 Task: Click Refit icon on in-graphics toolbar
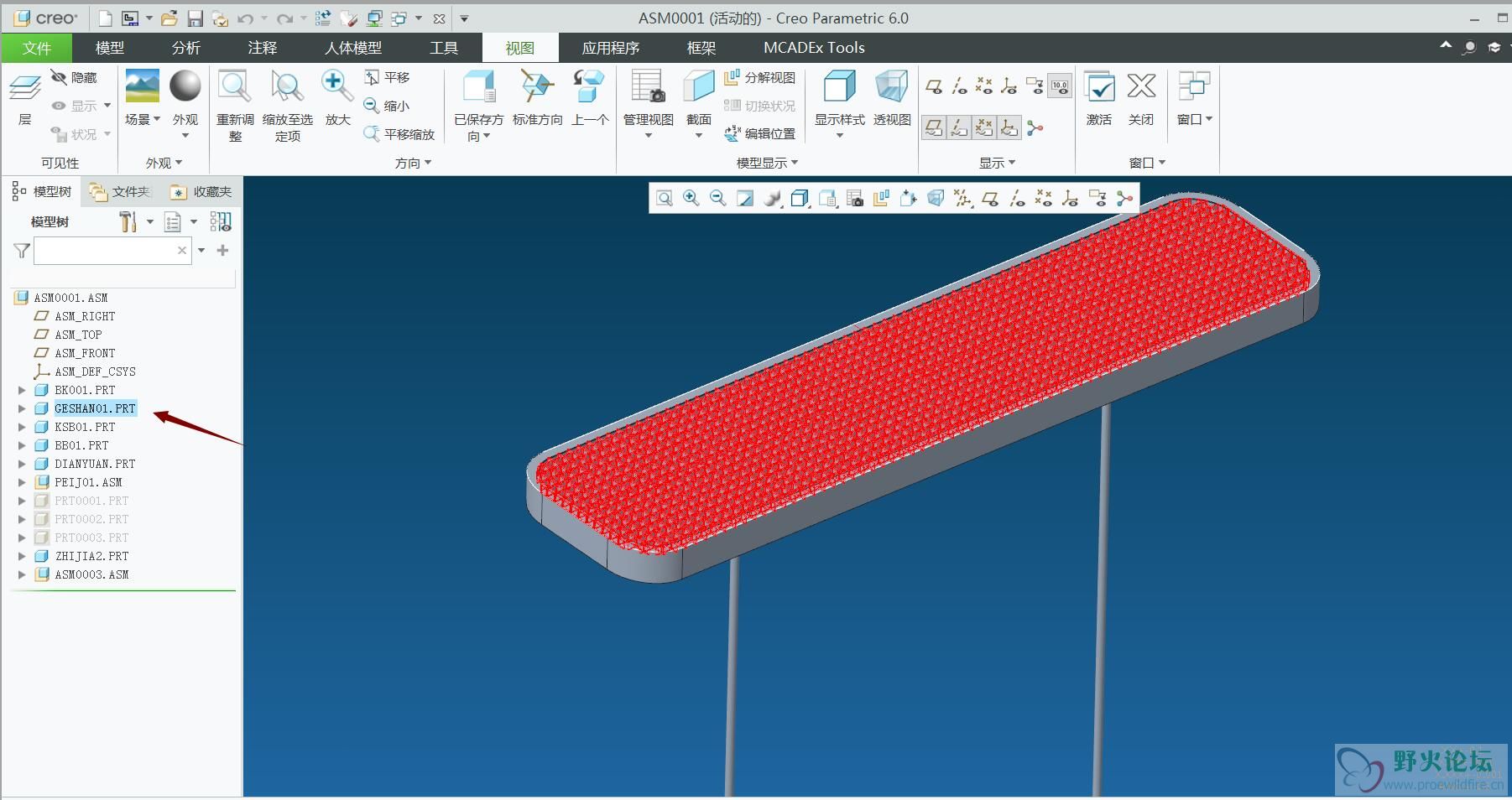tap(665, 198)
